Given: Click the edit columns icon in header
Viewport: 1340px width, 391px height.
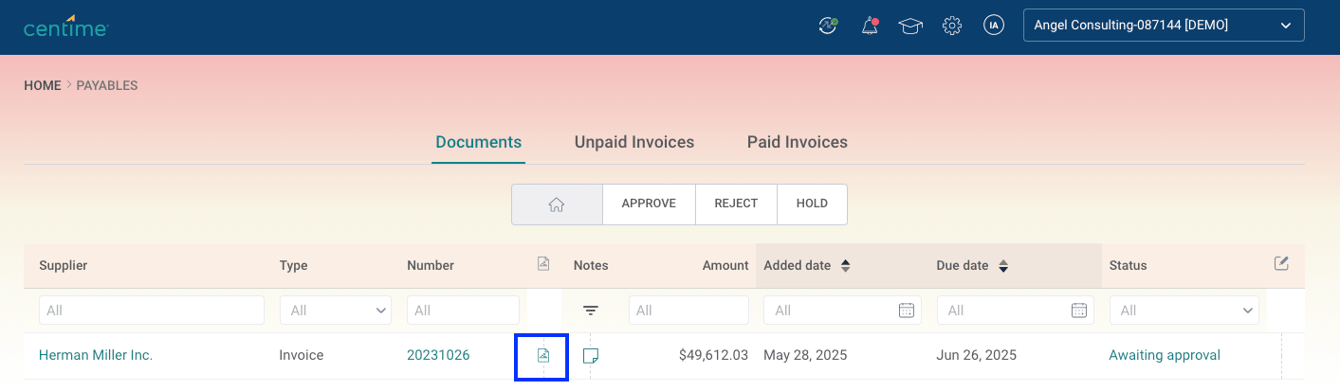Looking at the screenshot, I should [x=1281, y=264].
